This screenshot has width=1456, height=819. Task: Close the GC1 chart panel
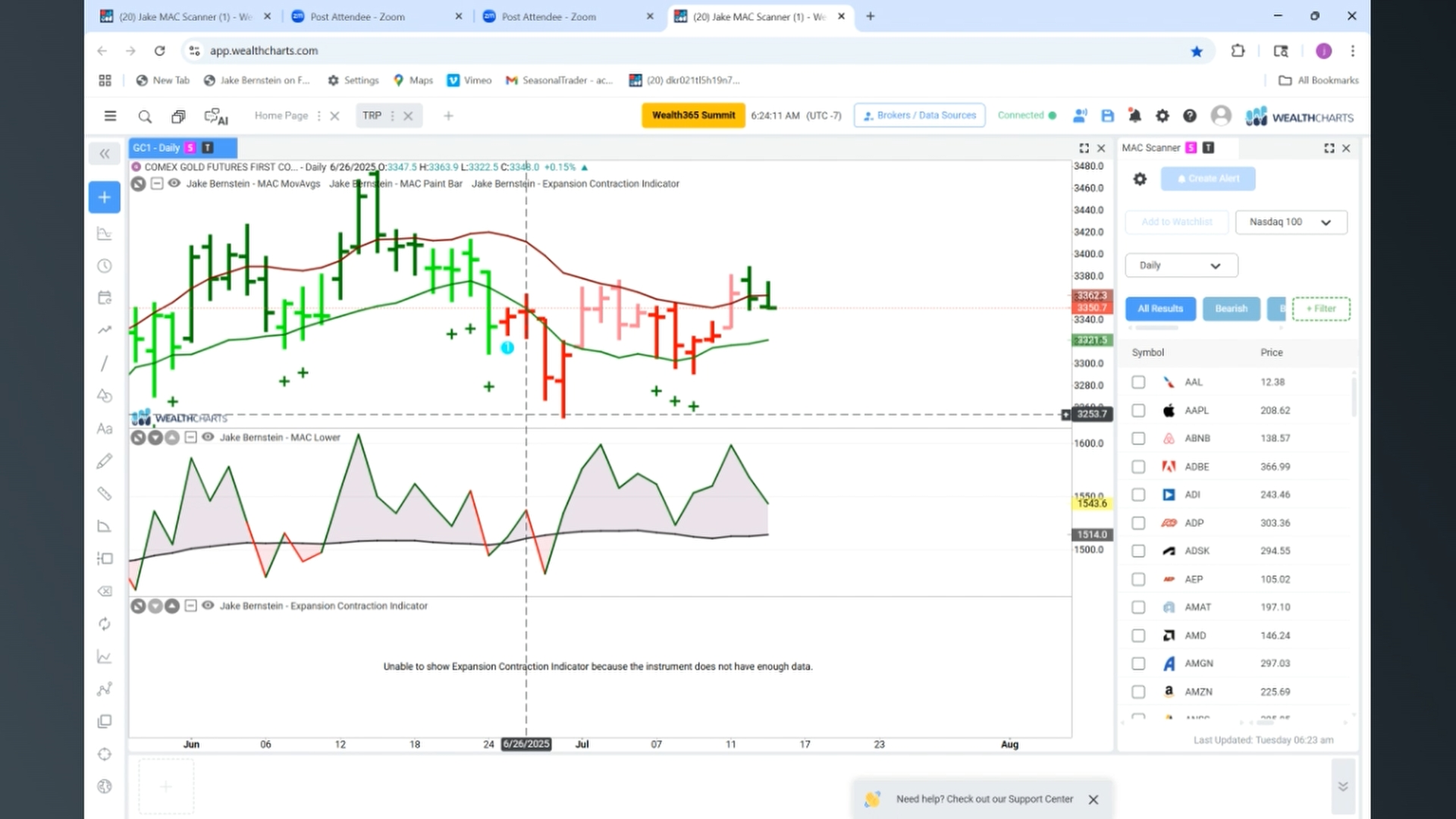pos(1102,148)
